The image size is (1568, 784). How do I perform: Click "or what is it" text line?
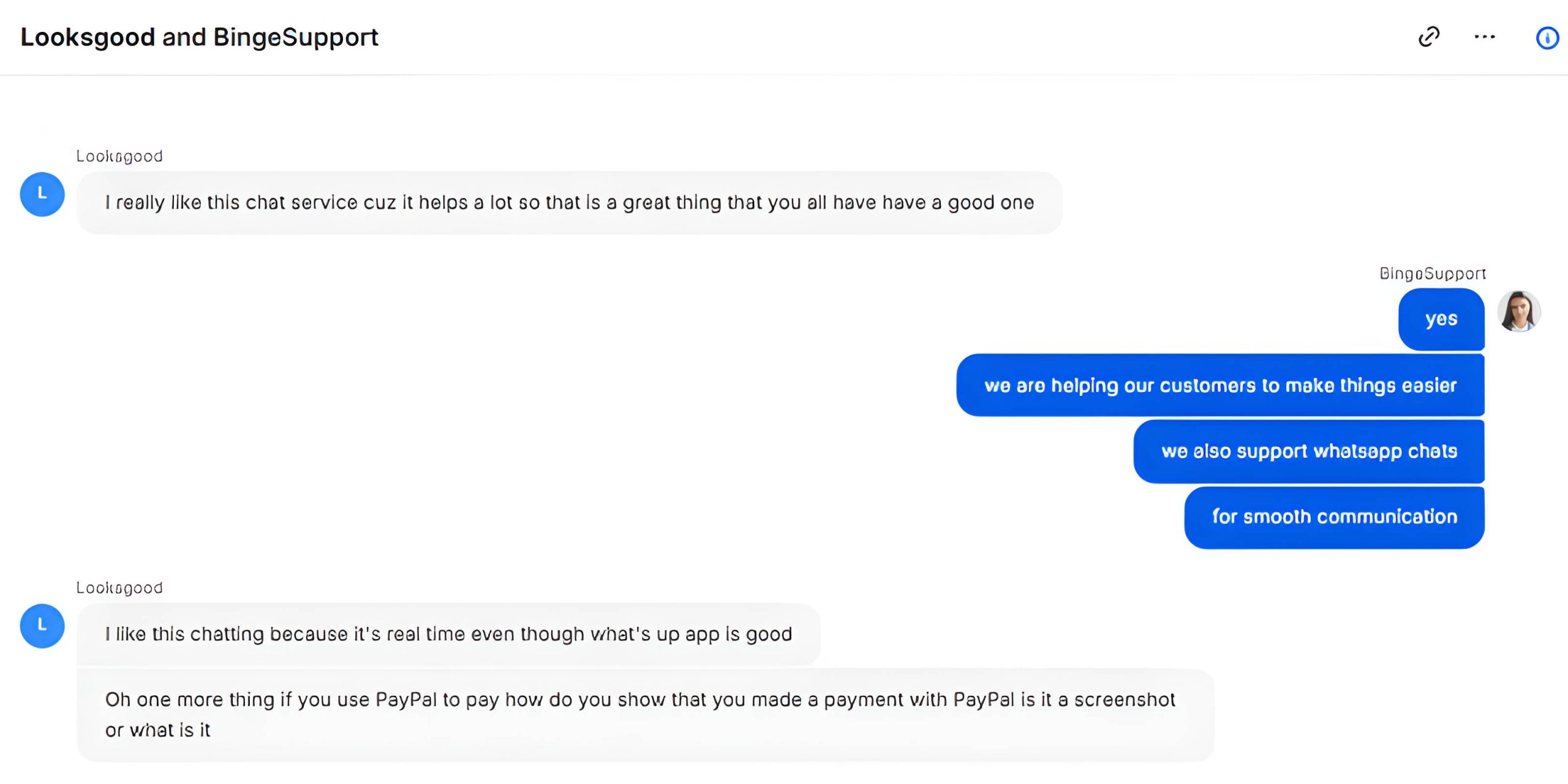click(157, 730)
